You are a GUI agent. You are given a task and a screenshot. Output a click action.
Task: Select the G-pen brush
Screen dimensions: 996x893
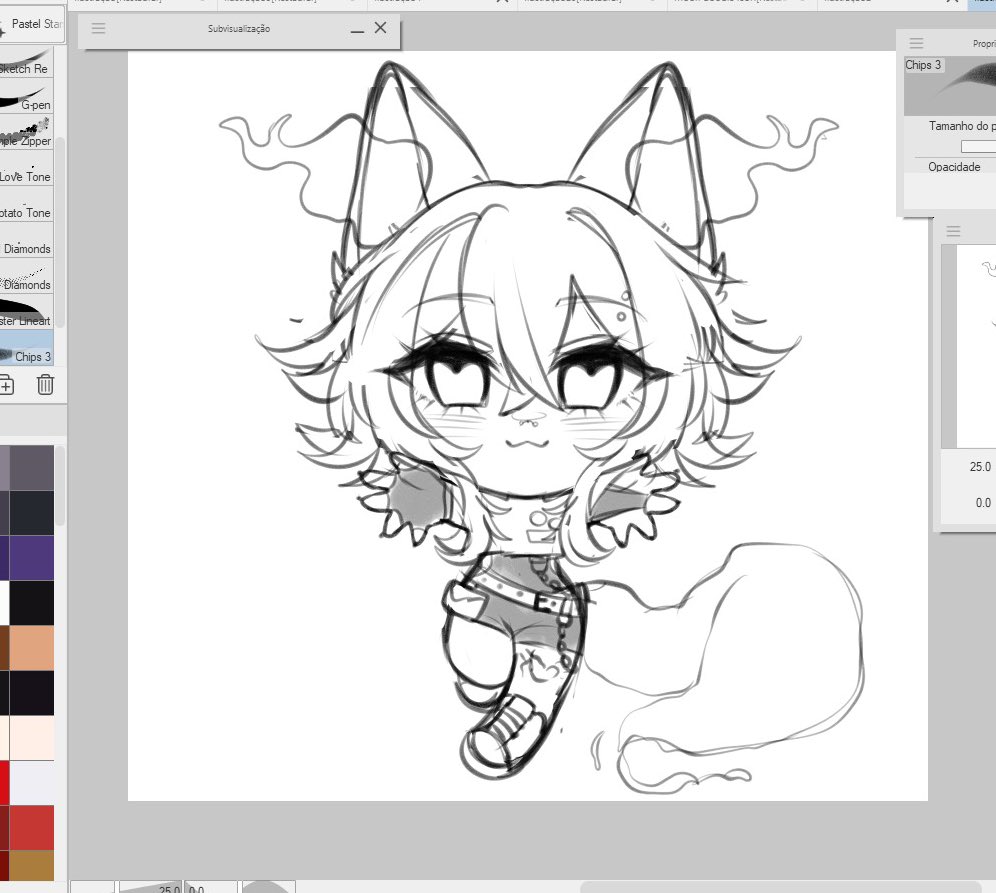coord(27,96)
